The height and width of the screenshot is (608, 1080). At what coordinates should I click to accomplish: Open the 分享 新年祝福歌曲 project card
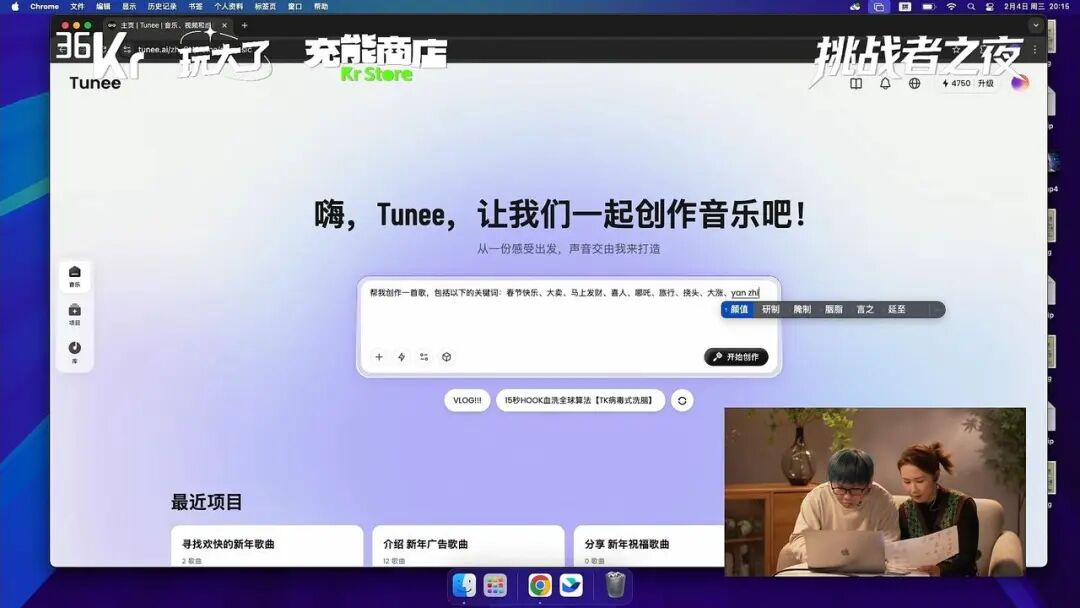click(649, 547)
